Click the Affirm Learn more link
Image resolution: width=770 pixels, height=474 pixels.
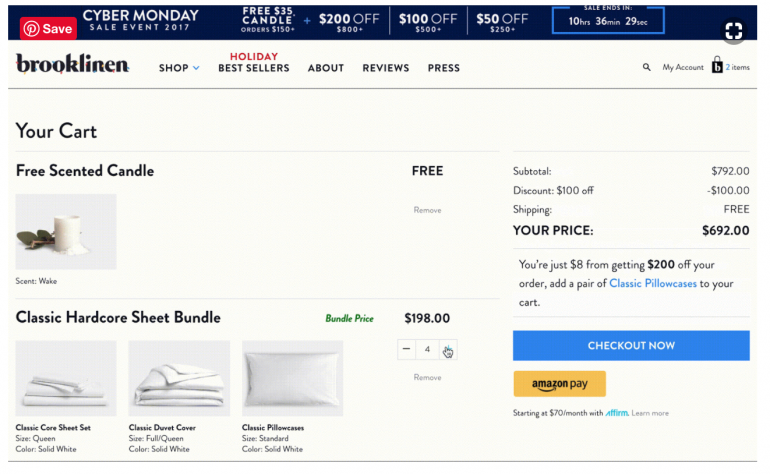coord(650,413)
